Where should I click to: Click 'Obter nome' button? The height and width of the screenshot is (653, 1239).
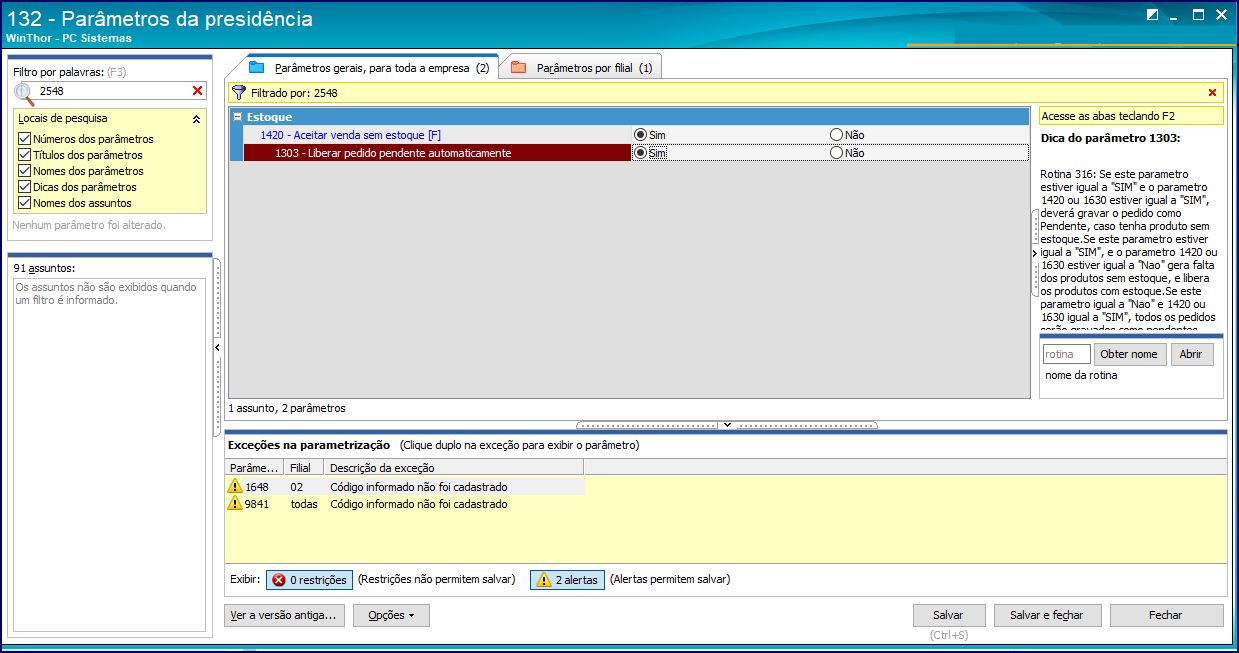point(1130,354)
